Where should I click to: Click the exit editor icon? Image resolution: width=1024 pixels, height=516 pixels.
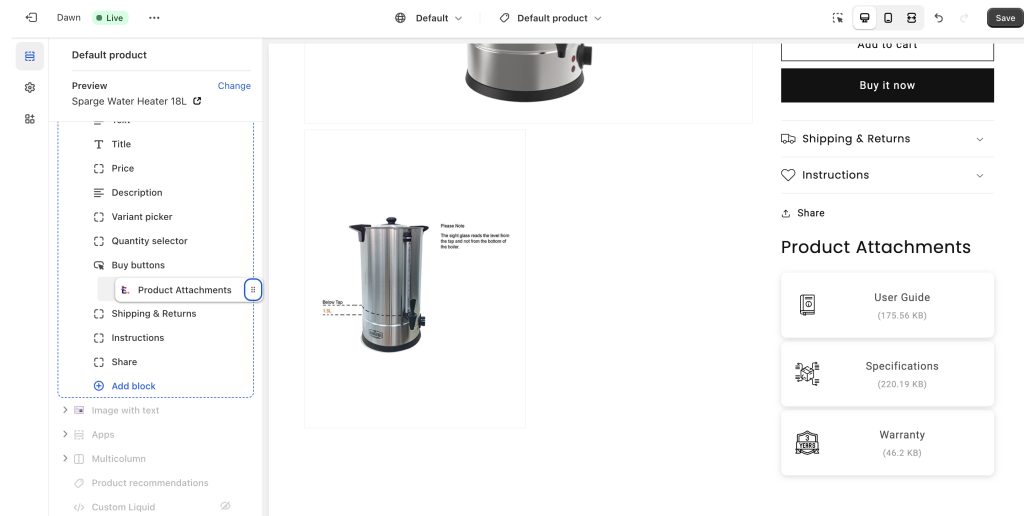pyautogui.click(x=31, y=18)
